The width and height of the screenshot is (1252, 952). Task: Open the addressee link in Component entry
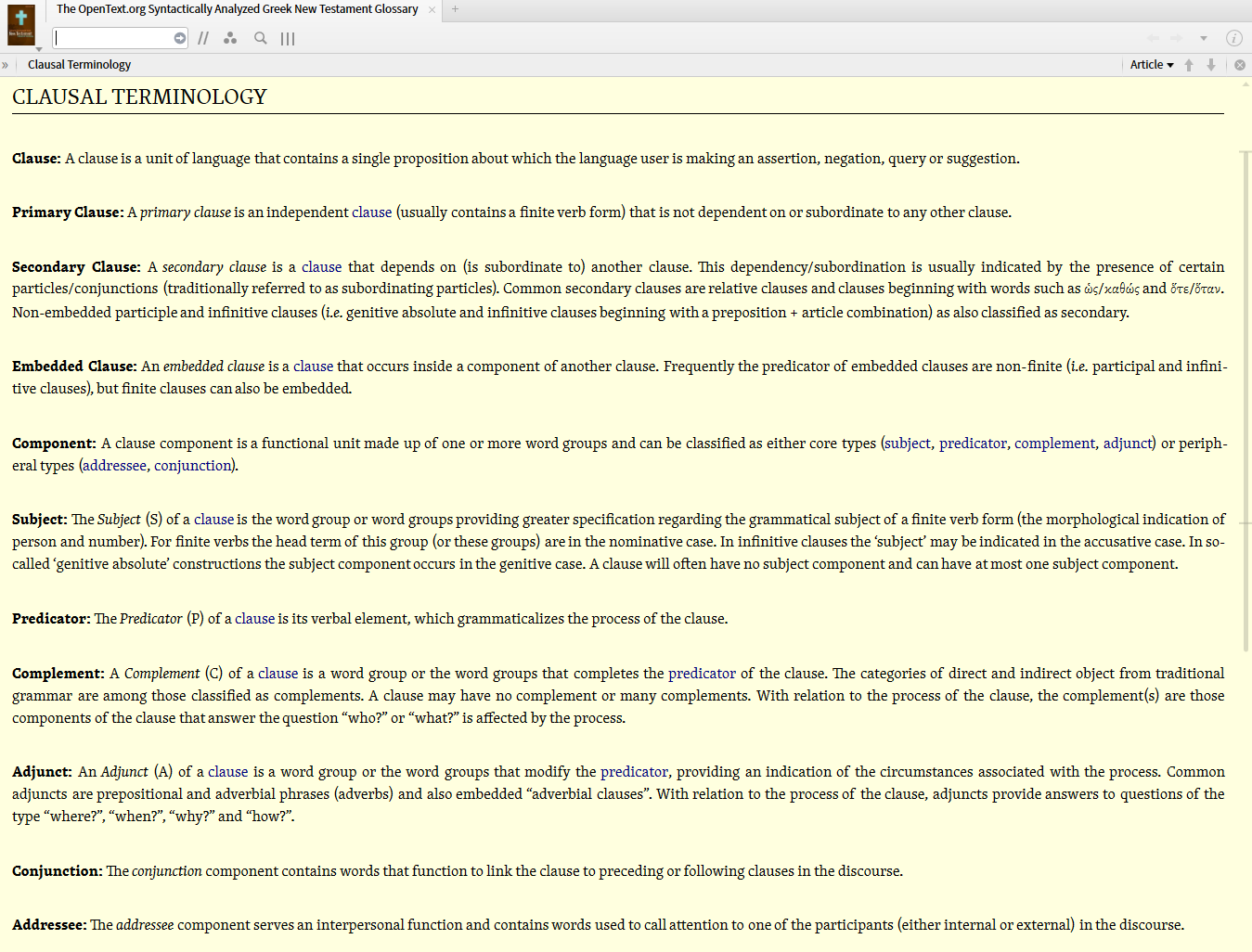click(114, 466)
